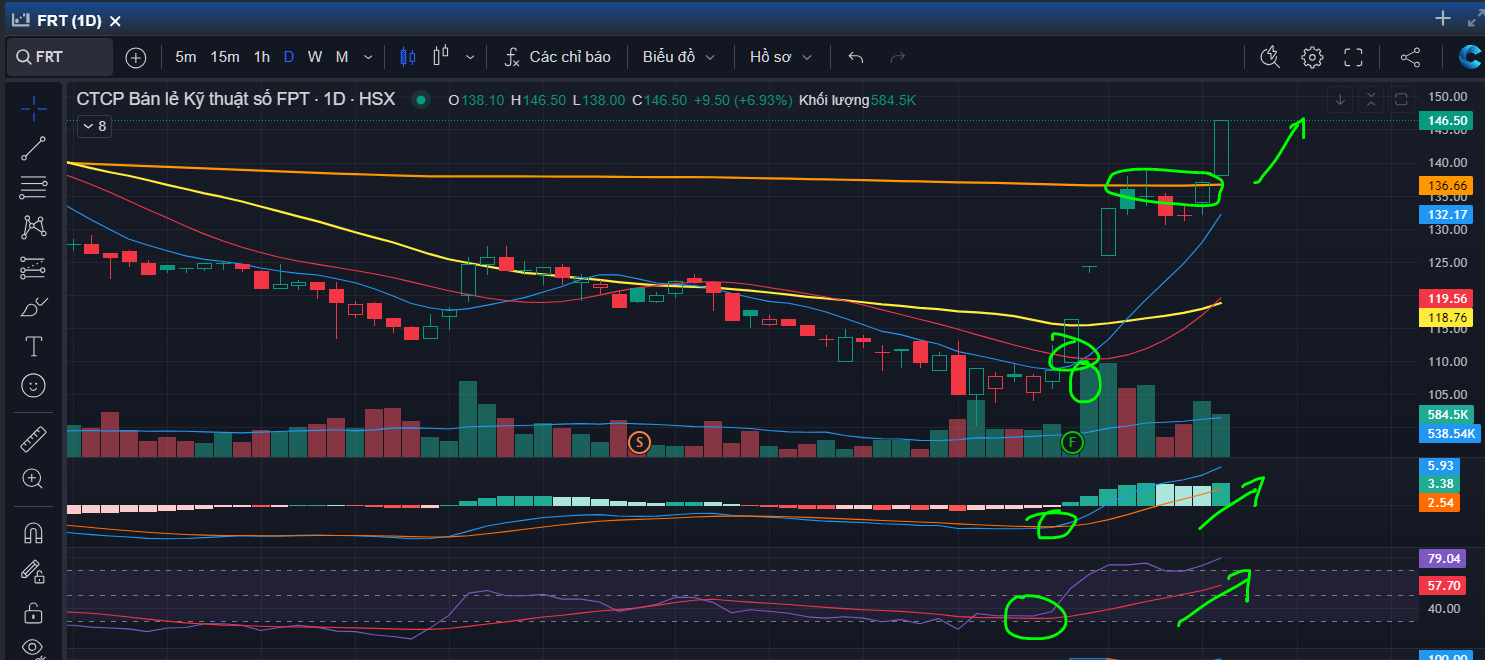This screenshot has height=660, width=1485.
Task: Maximize the chart pane
Action: click(x=1401, y=99)
